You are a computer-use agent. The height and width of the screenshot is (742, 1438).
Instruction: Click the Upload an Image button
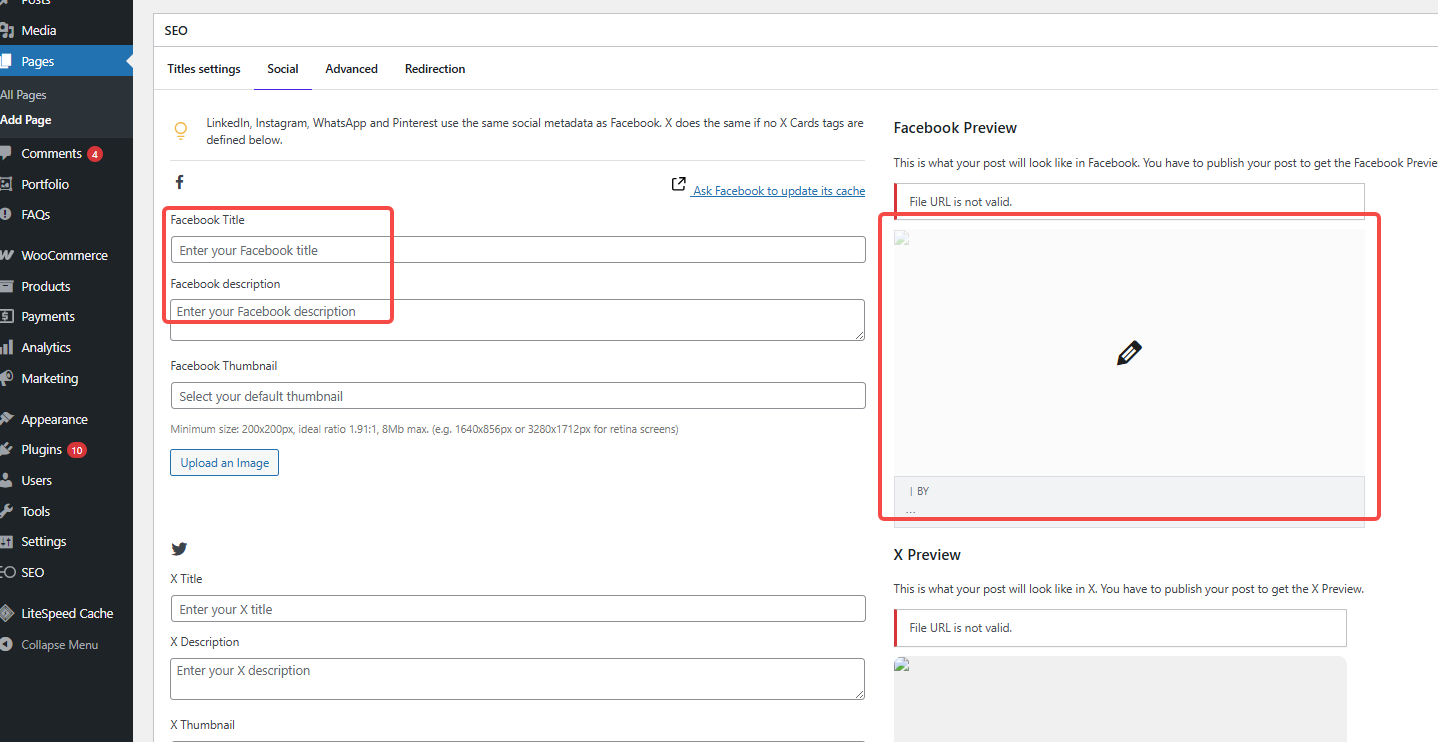[224, 463]
